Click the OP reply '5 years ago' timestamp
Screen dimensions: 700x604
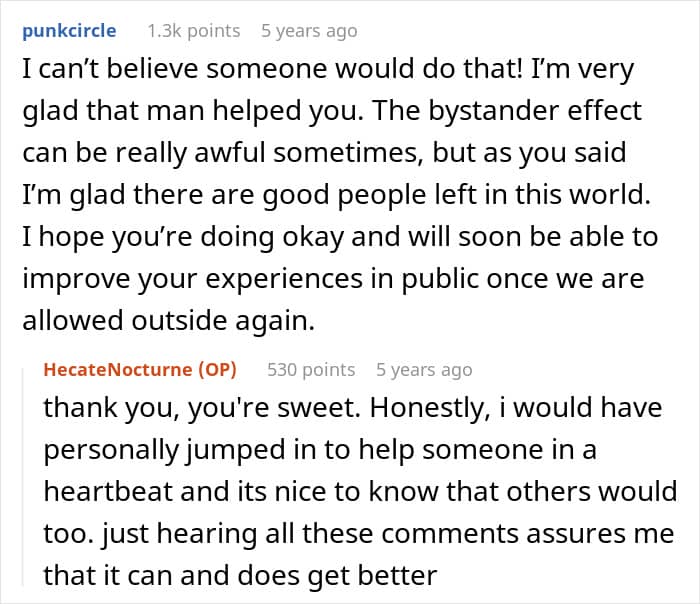point(424,370)
